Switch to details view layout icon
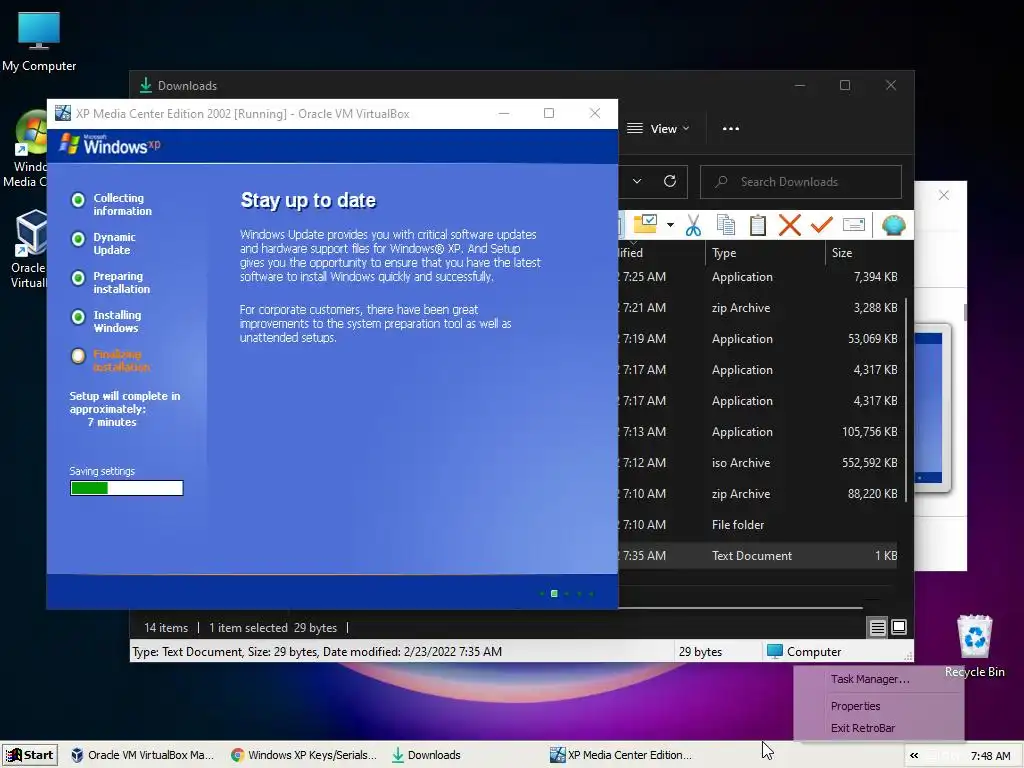 pyautogui.click(x=877, y=628)
